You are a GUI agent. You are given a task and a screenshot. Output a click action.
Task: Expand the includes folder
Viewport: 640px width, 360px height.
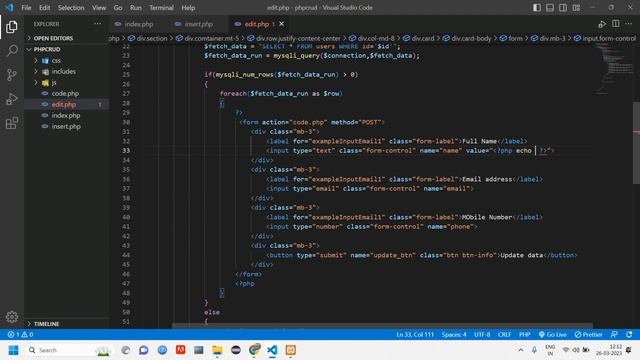(x=67, y=71)
